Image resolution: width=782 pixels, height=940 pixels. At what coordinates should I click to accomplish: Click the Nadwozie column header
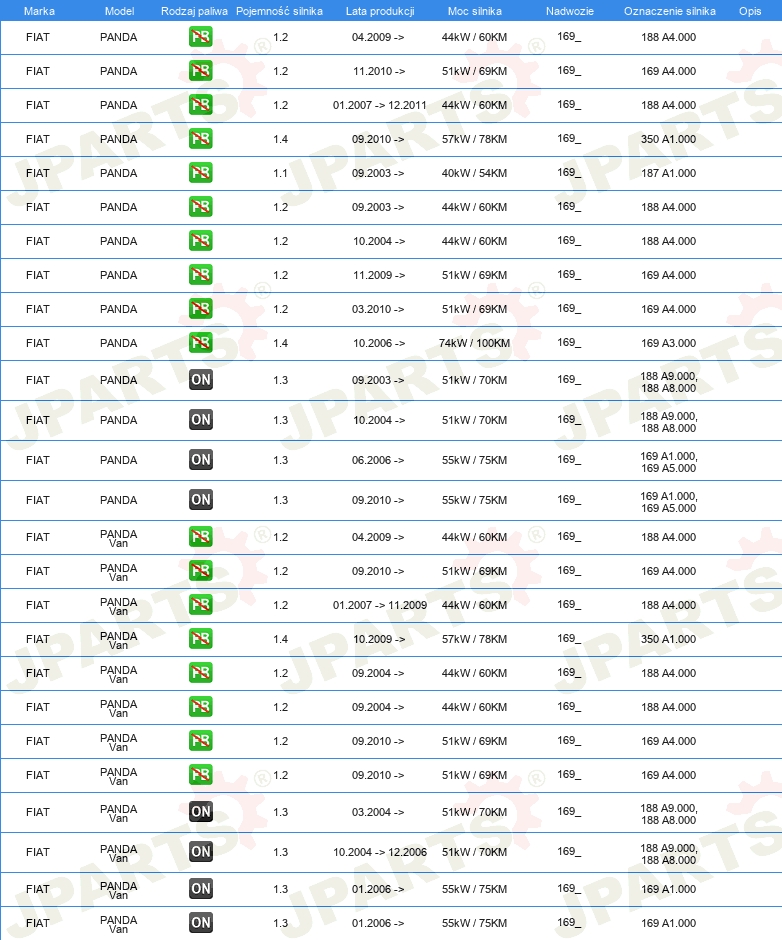click(x=570, y=11)
